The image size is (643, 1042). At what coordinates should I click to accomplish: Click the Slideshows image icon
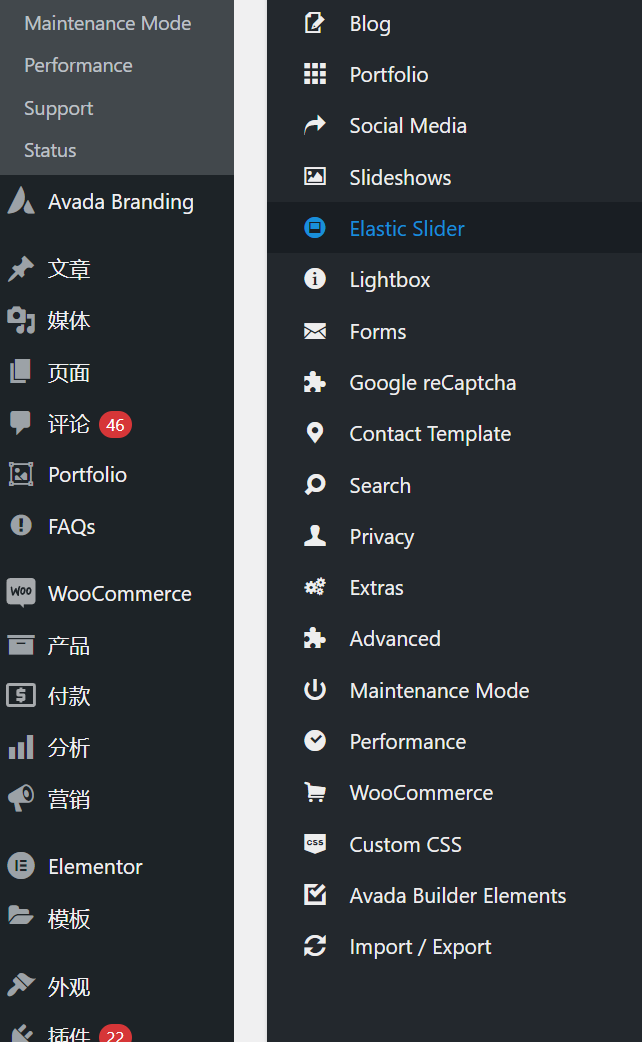pyautogui.click(x=315, y=177)
